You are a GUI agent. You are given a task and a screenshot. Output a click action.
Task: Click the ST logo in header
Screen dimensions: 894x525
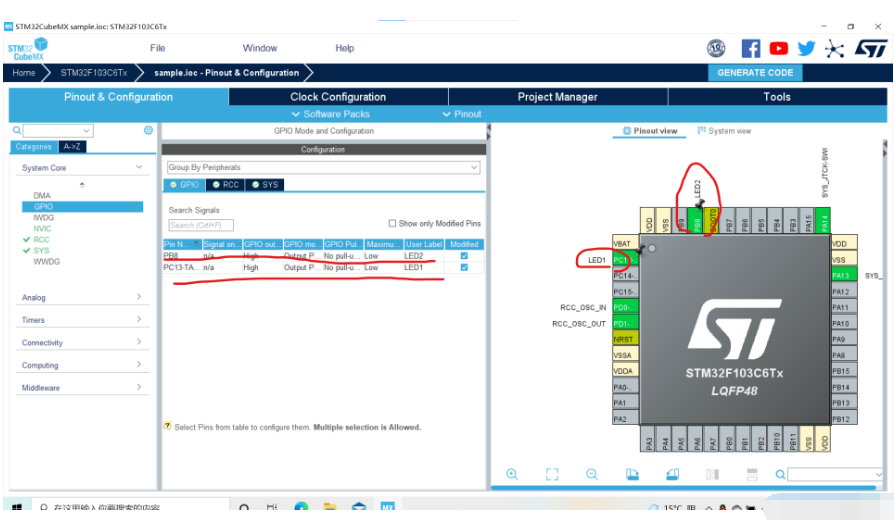pos(871,48)
